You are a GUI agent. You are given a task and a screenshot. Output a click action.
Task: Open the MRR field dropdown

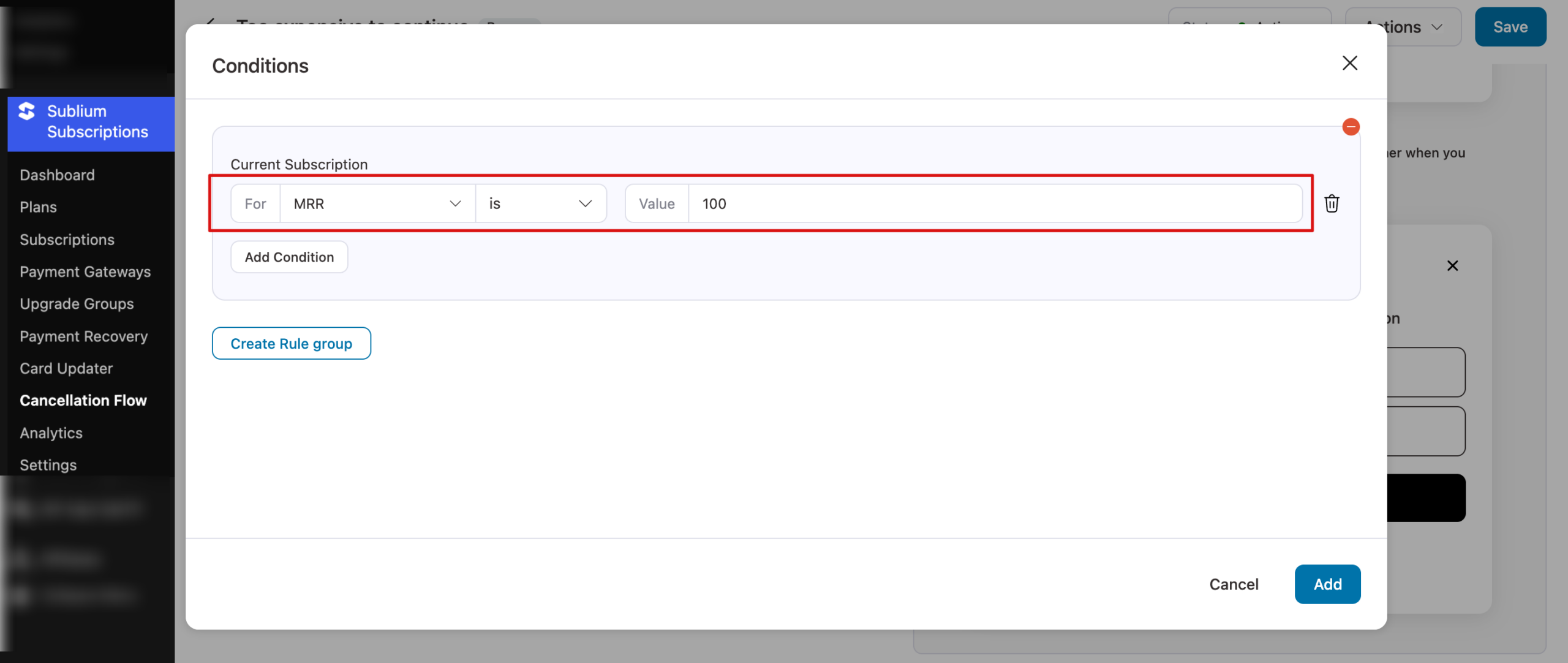coord(377,203)
